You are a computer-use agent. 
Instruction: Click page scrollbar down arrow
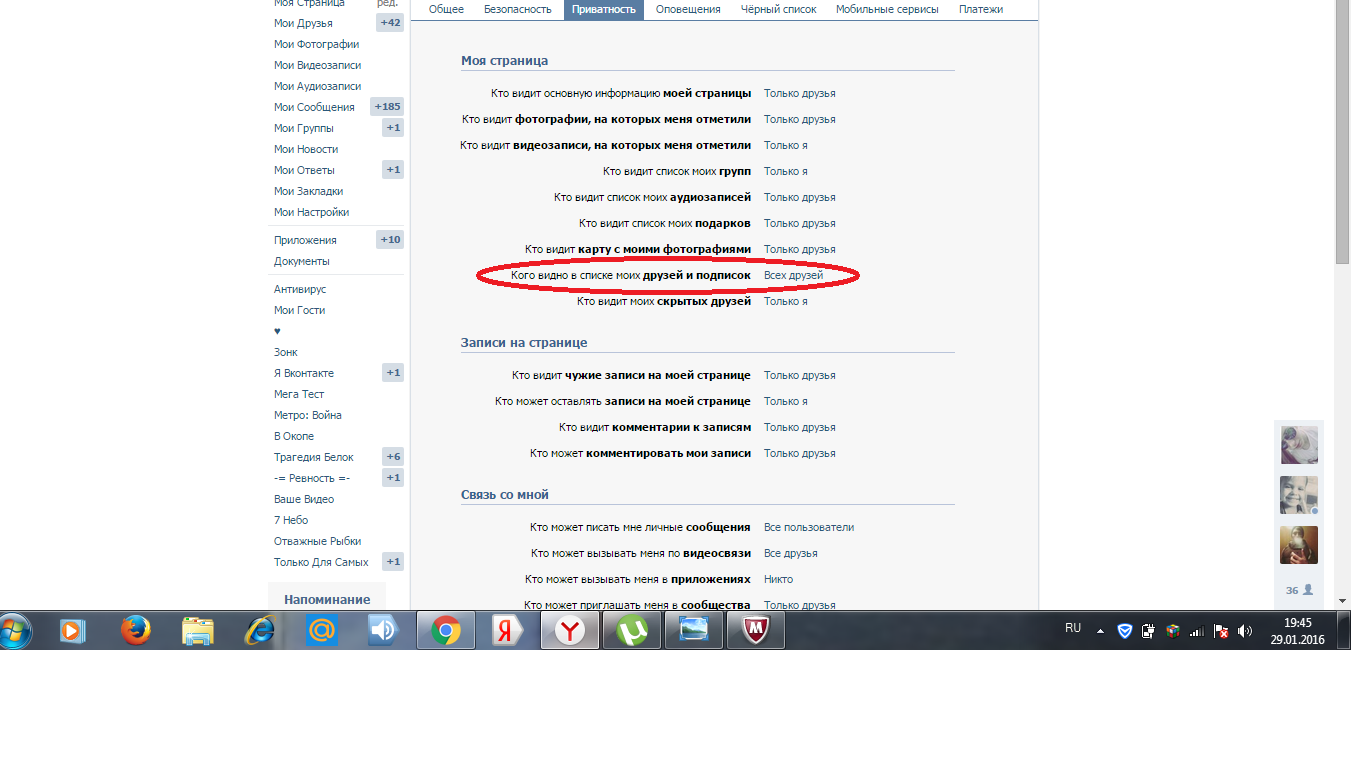1343,602
